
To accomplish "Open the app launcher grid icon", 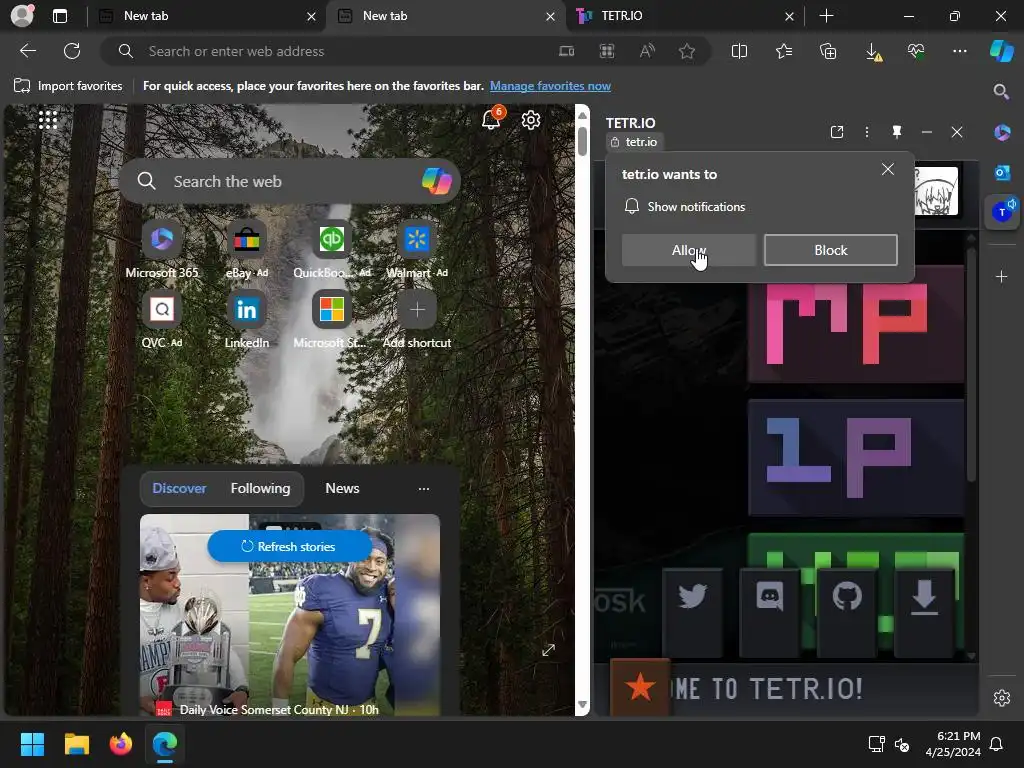I will tap(48, 120).
